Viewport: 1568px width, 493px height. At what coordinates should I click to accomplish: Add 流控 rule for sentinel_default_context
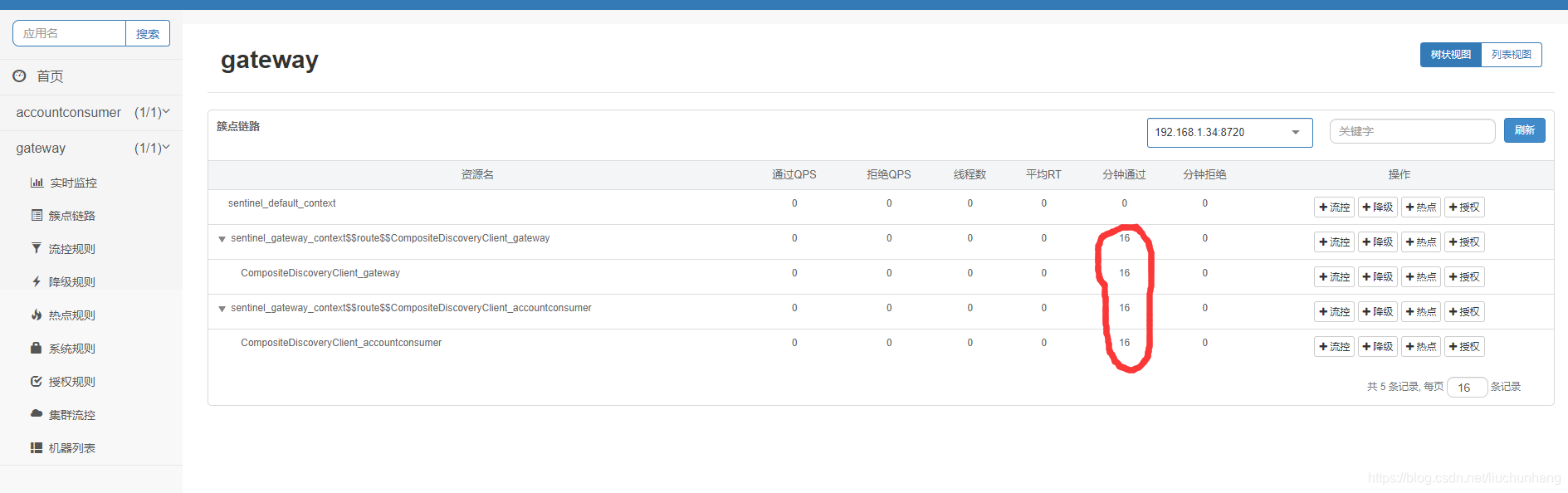pos(1334,207)
